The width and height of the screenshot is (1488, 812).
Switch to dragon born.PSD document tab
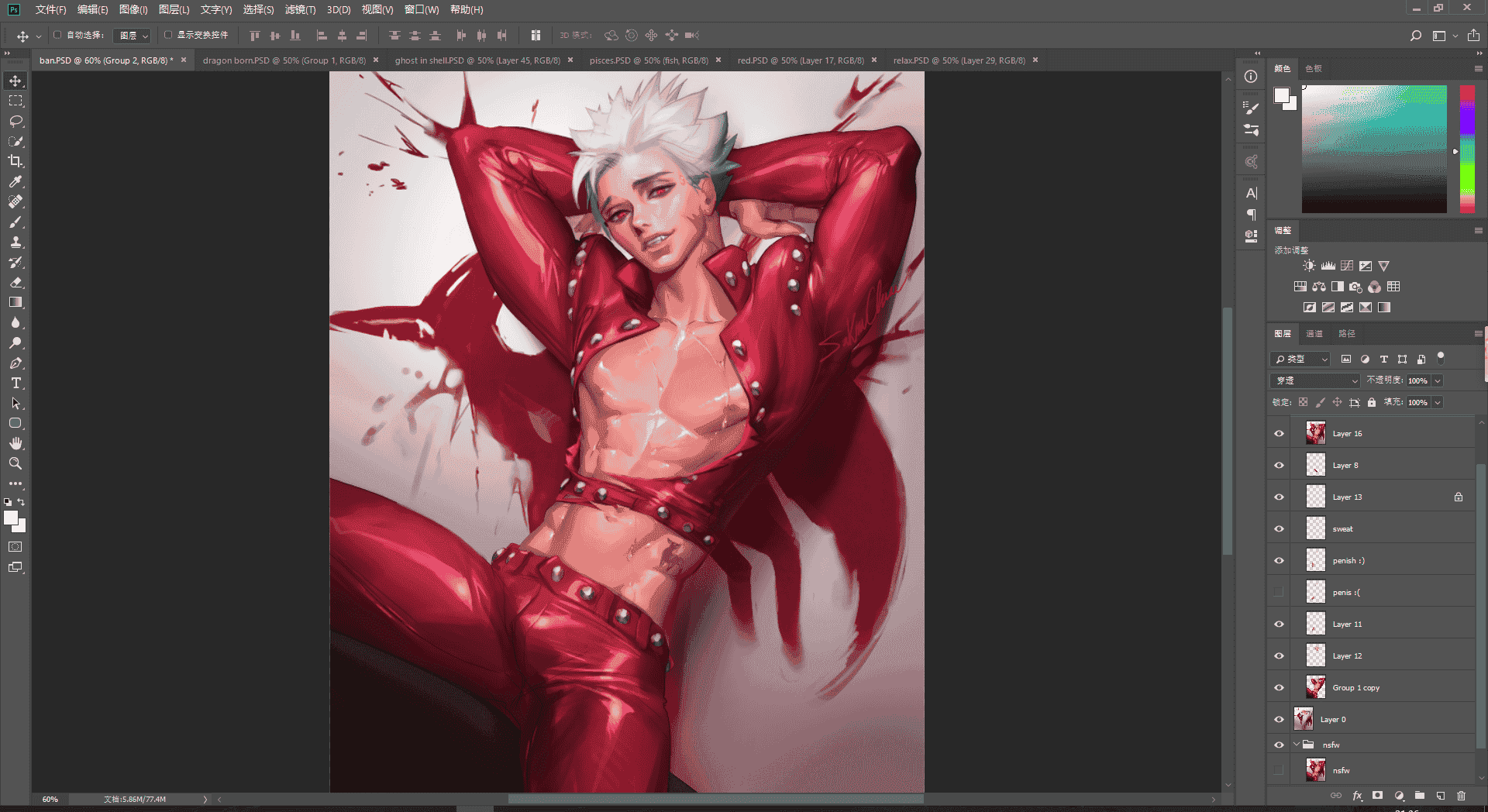[x=284, y=60]
